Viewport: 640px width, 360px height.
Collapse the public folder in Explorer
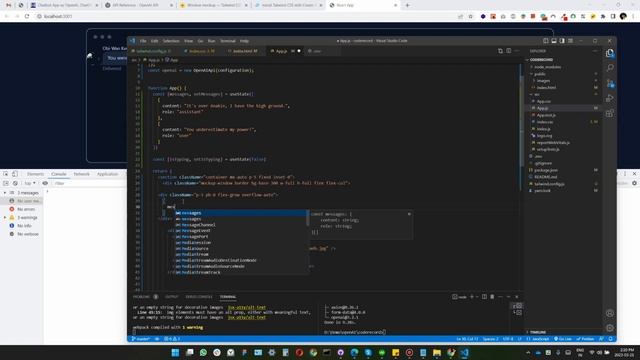(540, 74)
